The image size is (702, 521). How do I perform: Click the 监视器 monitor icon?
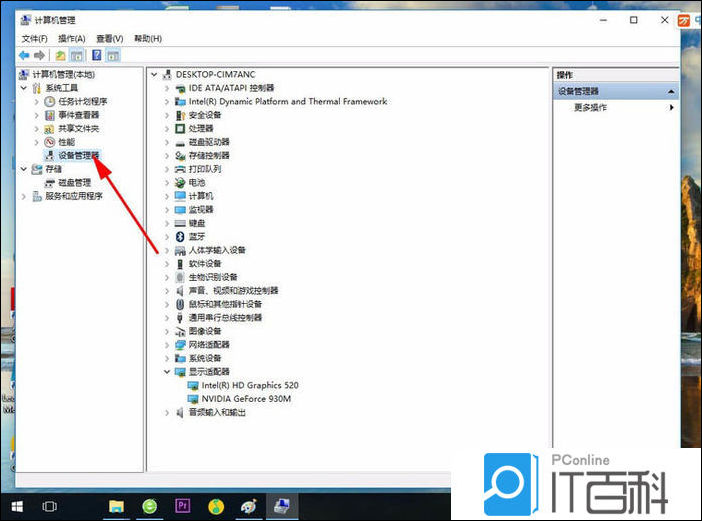pos(180,209)
